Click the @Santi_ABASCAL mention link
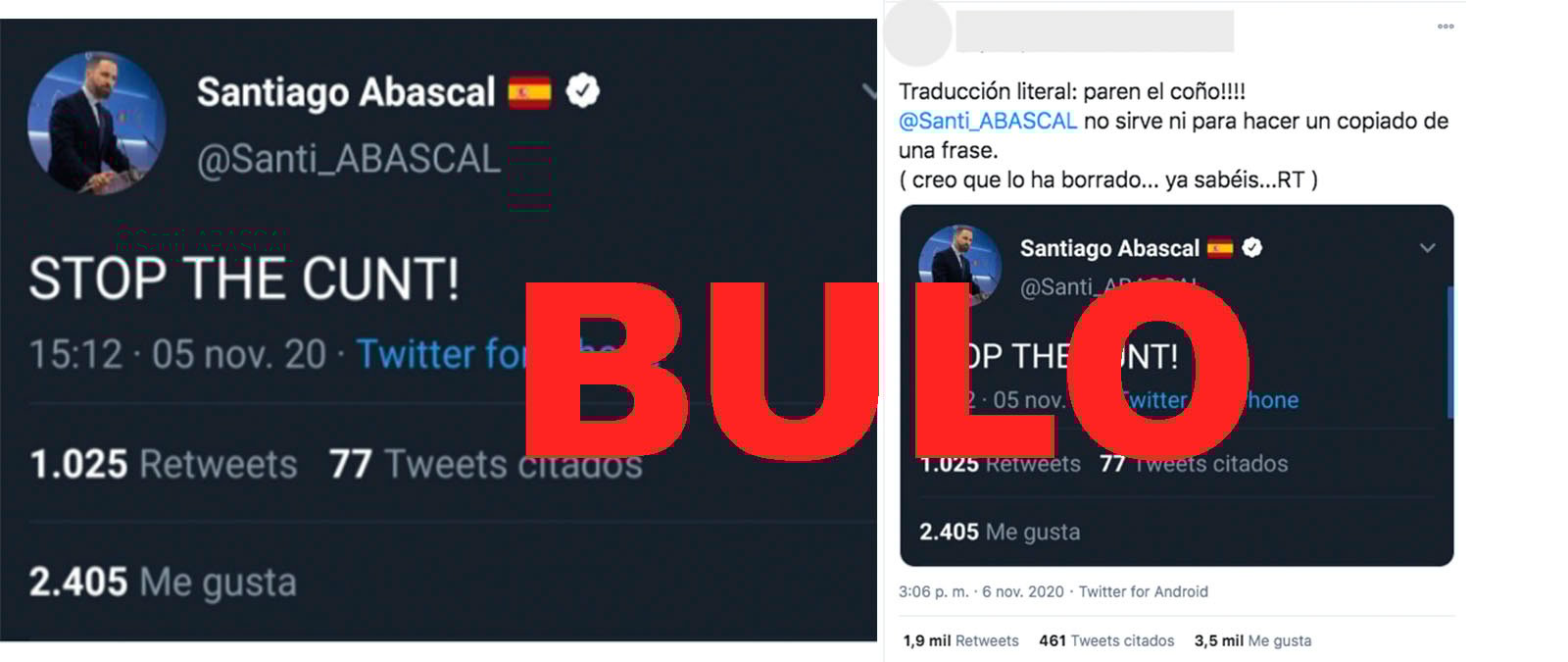Image resolution: width=1568 pixels, height=662 pixels. (987, 122)
